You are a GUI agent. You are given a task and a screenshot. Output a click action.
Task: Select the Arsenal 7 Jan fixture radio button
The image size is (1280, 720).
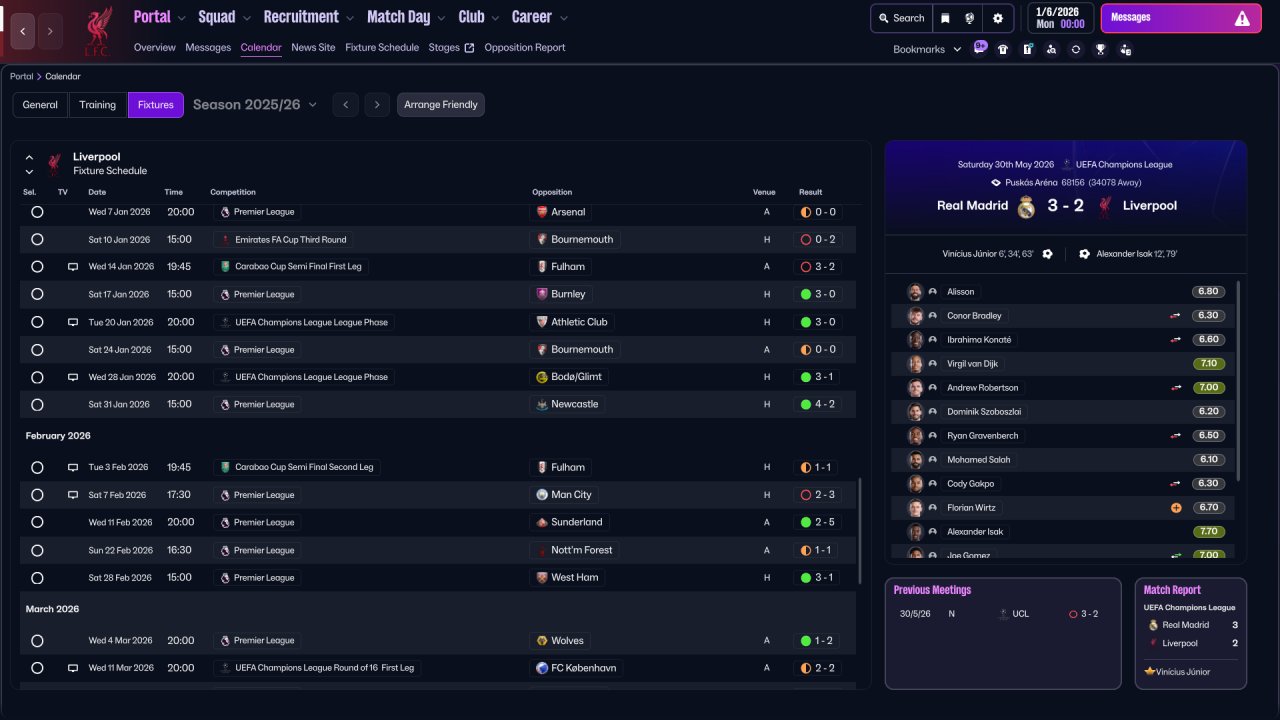(37, 212)
